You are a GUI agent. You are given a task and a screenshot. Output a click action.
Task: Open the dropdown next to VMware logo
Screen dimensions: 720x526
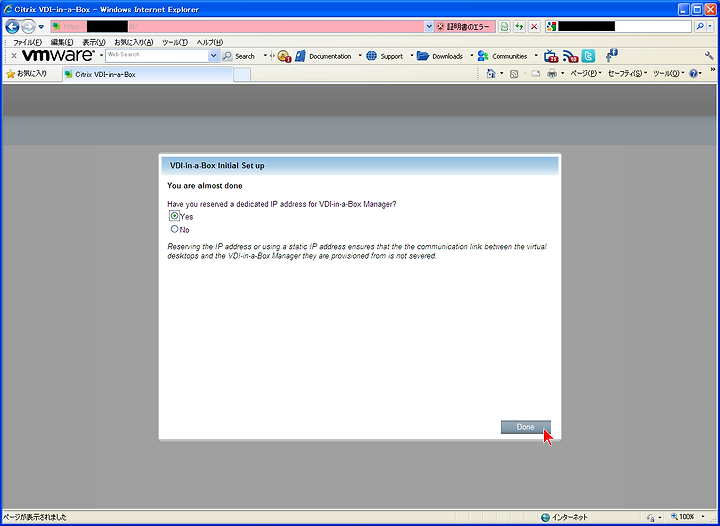click(x=101, y=56)
